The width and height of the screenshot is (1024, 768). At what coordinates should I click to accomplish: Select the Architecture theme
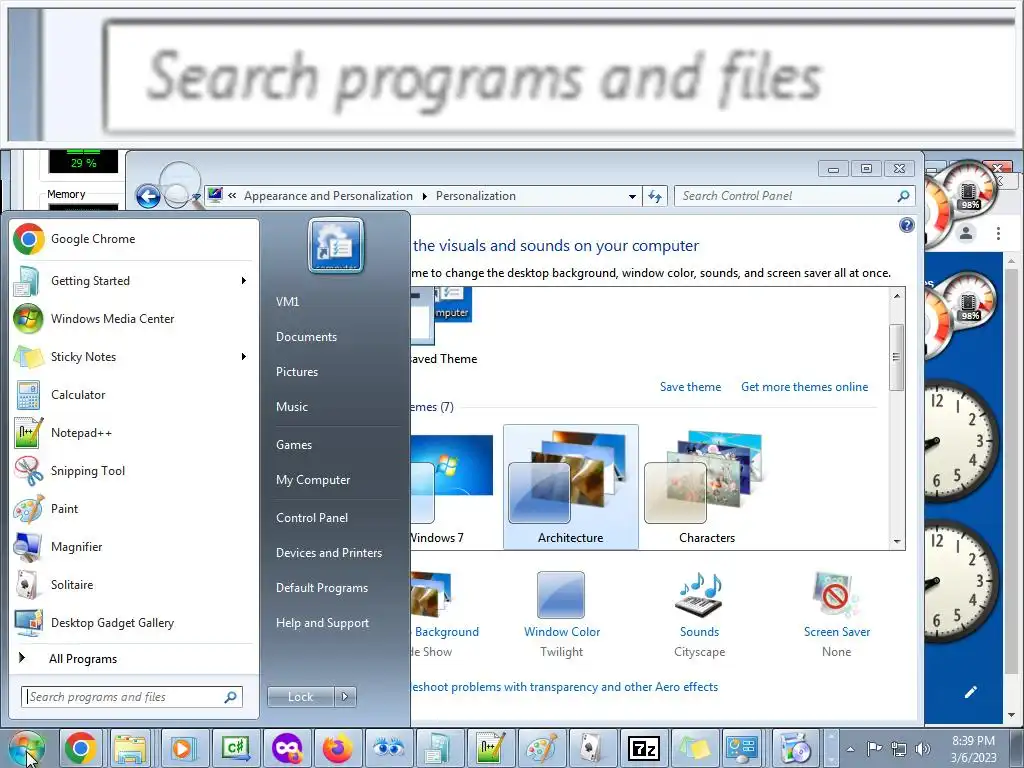tap(571, 487)
